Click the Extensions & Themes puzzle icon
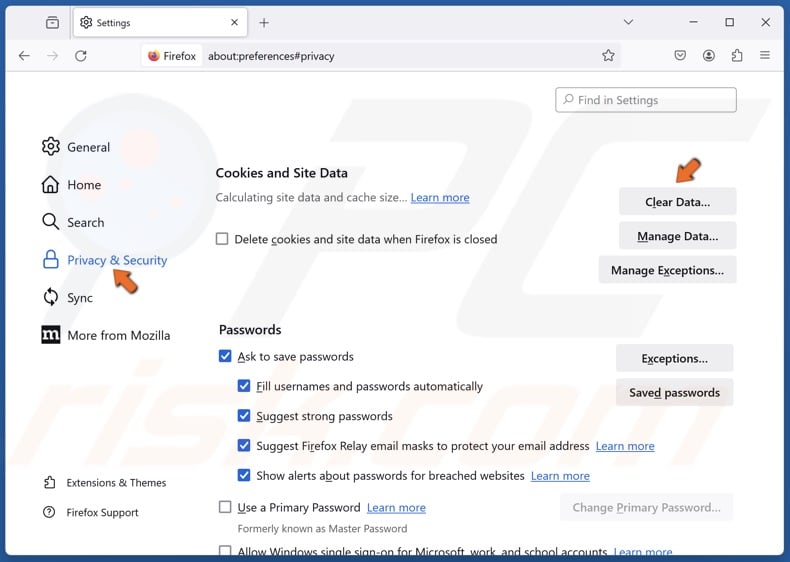Screen dimensions: 790x562 (49, 482)
